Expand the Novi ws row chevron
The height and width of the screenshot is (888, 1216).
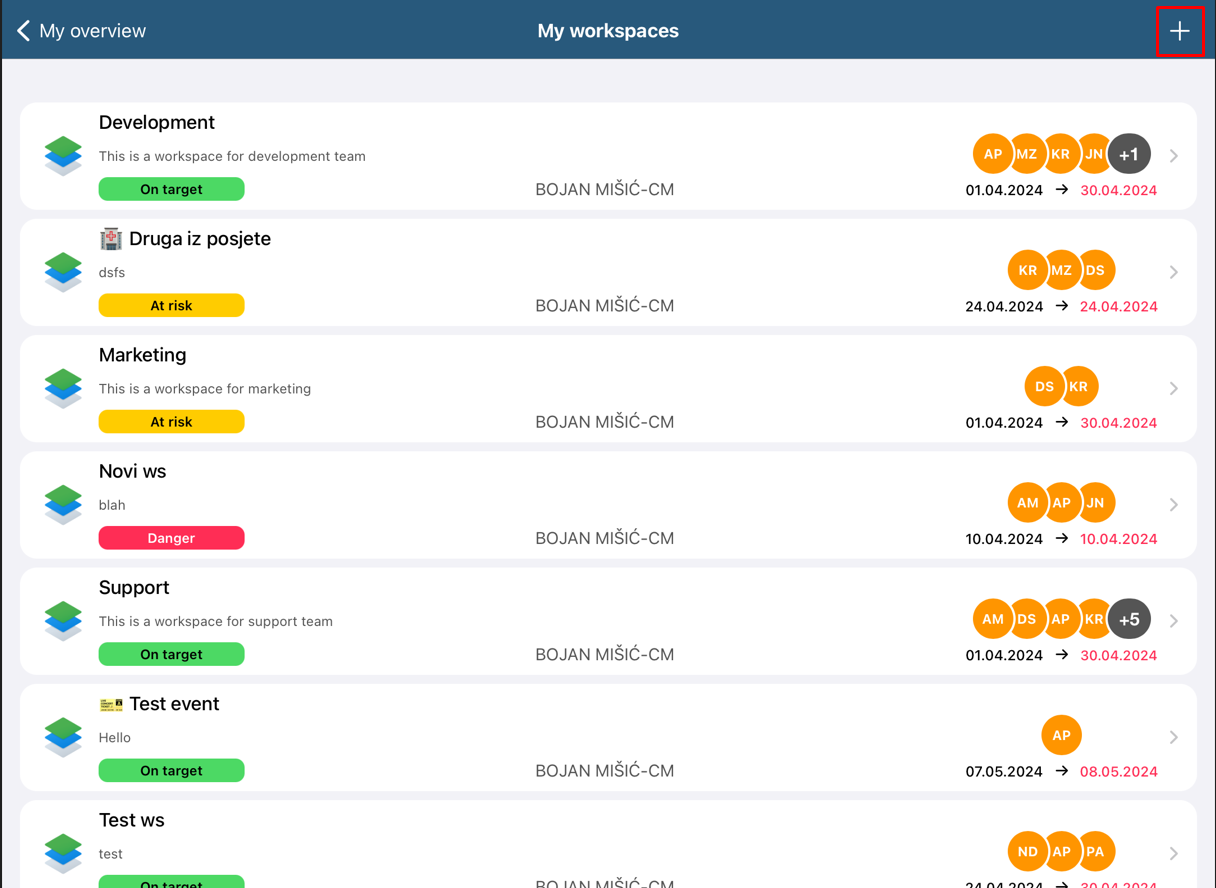click(1174, 505)
